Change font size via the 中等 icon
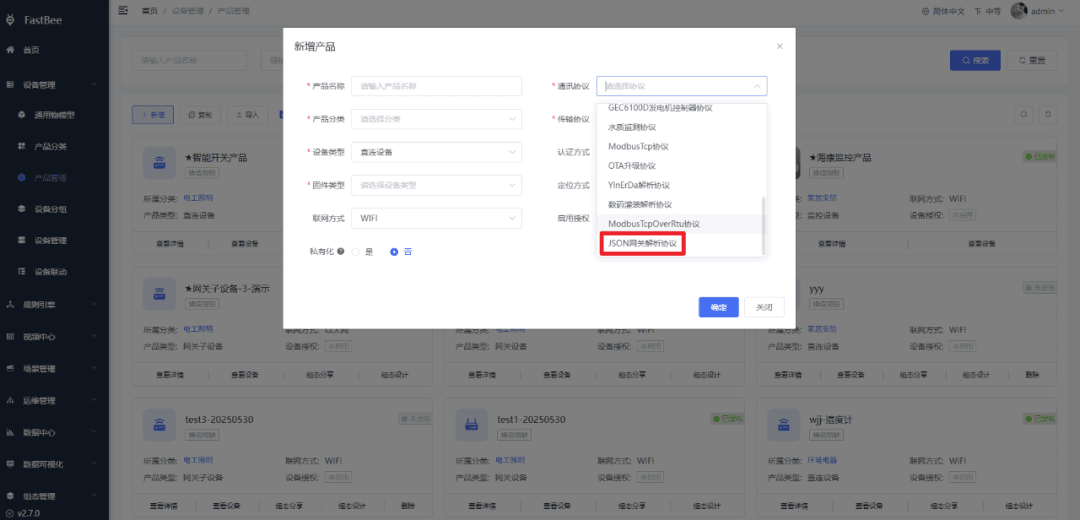The image size is (1080, 520). tap(977, 11)
